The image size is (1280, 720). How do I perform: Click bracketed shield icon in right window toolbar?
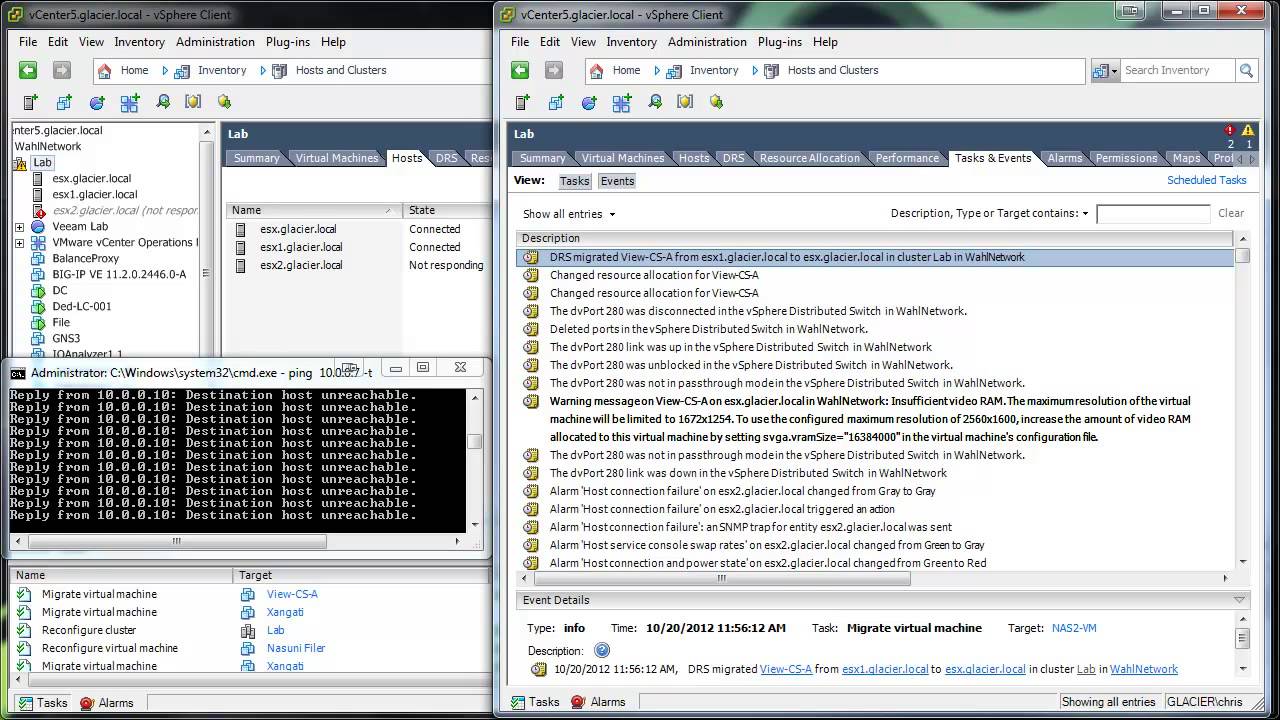click(685, 102)
